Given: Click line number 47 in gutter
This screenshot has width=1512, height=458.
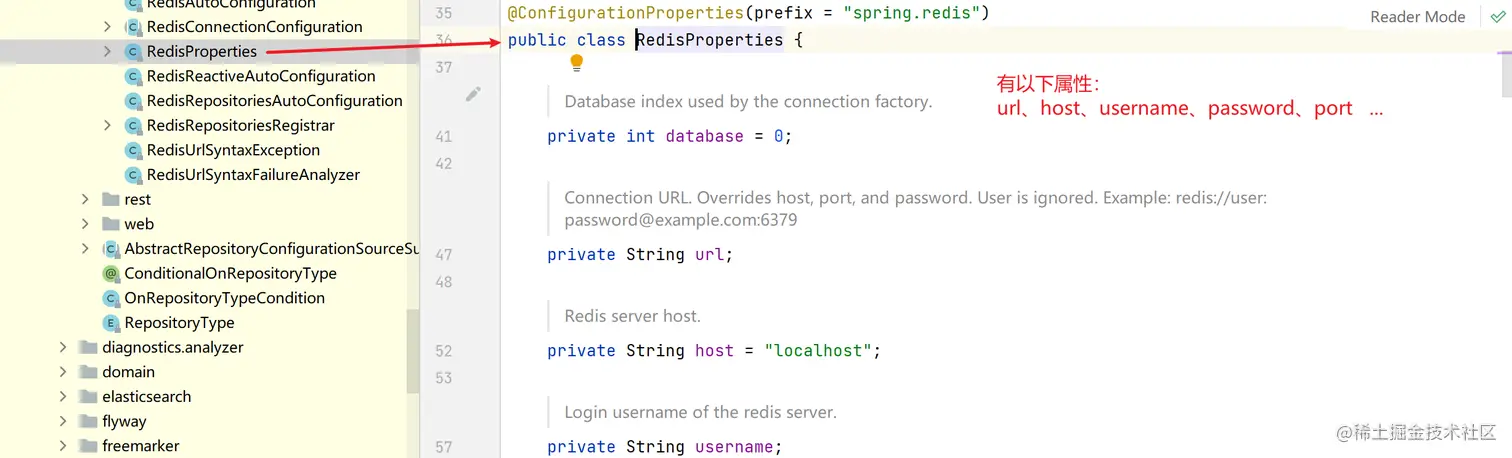Looking at the screenshot, I should (x=444, y=255).
